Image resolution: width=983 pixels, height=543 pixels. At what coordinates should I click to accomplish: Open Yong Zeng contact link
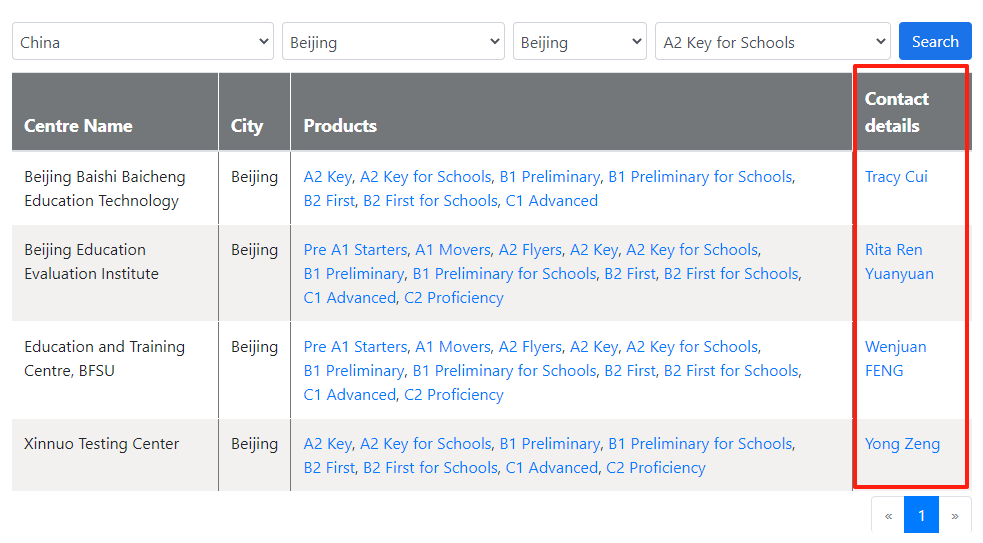point(902,444)
